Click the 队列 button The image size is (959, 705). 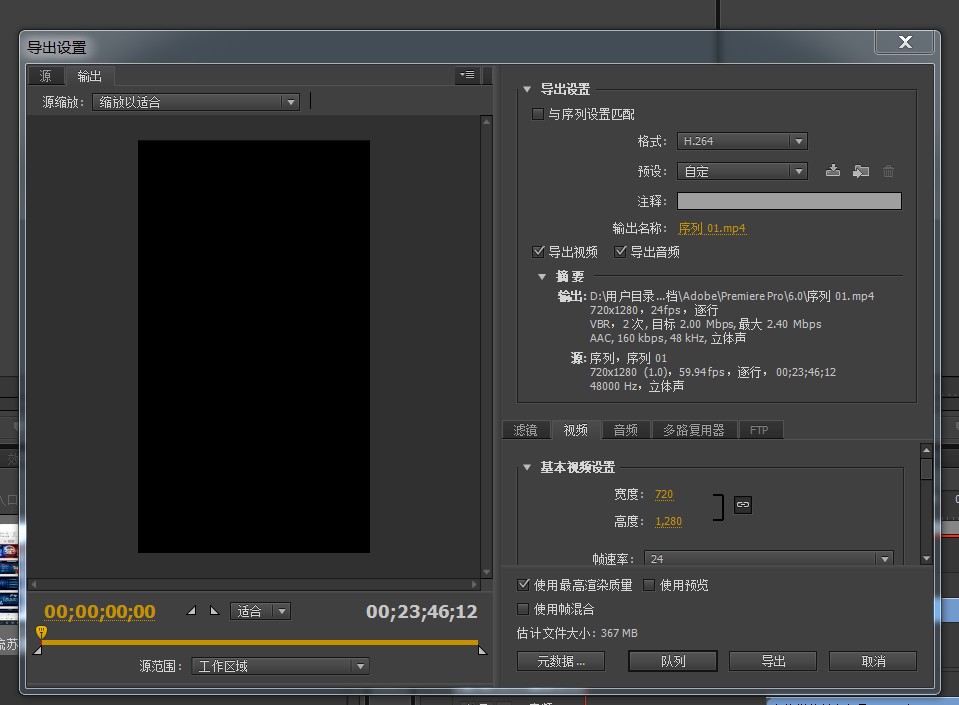pos(672,661)
